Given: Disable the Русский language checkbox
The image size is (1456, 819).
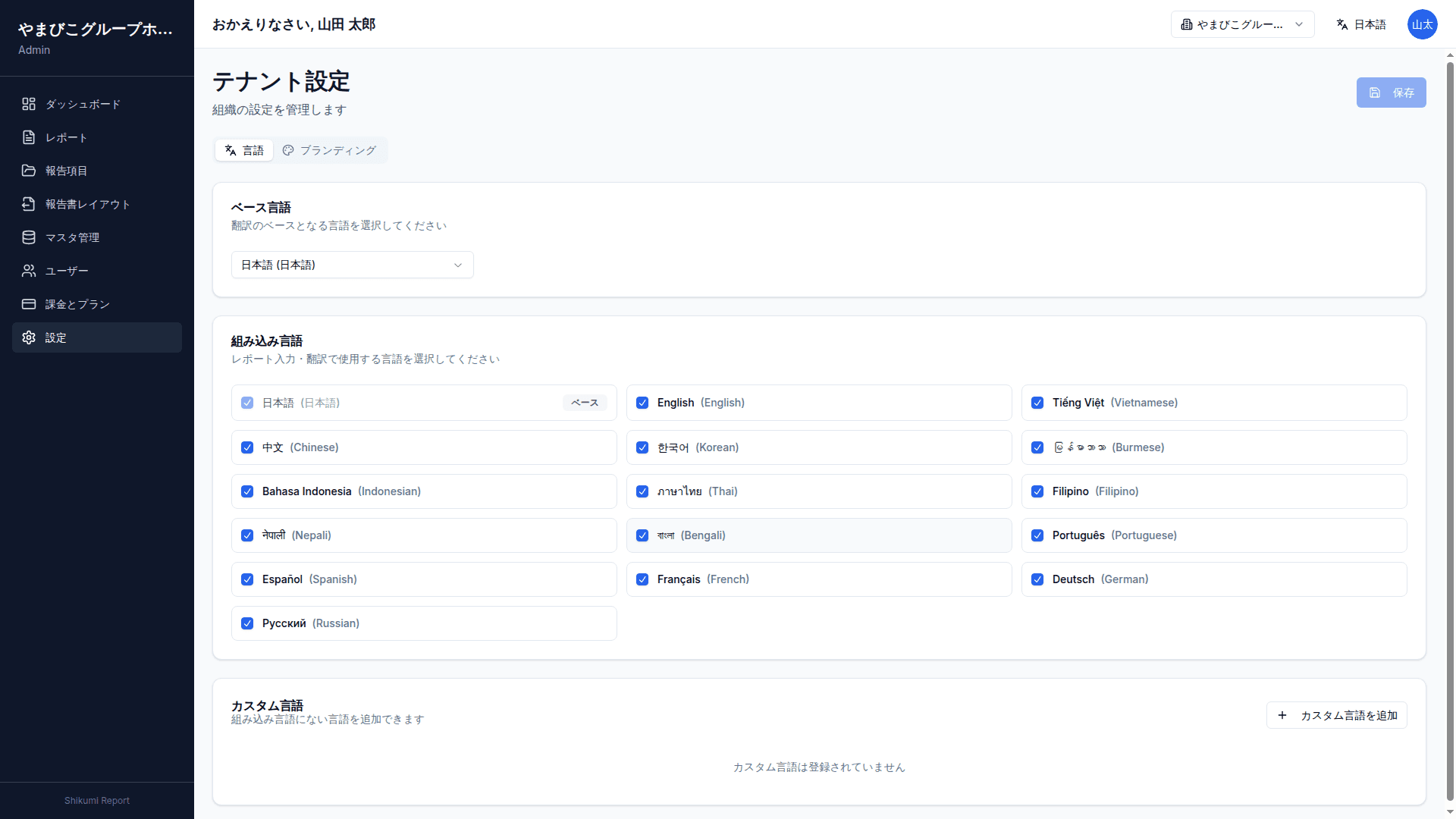Looking at the screenshot, I should point(247,623).
